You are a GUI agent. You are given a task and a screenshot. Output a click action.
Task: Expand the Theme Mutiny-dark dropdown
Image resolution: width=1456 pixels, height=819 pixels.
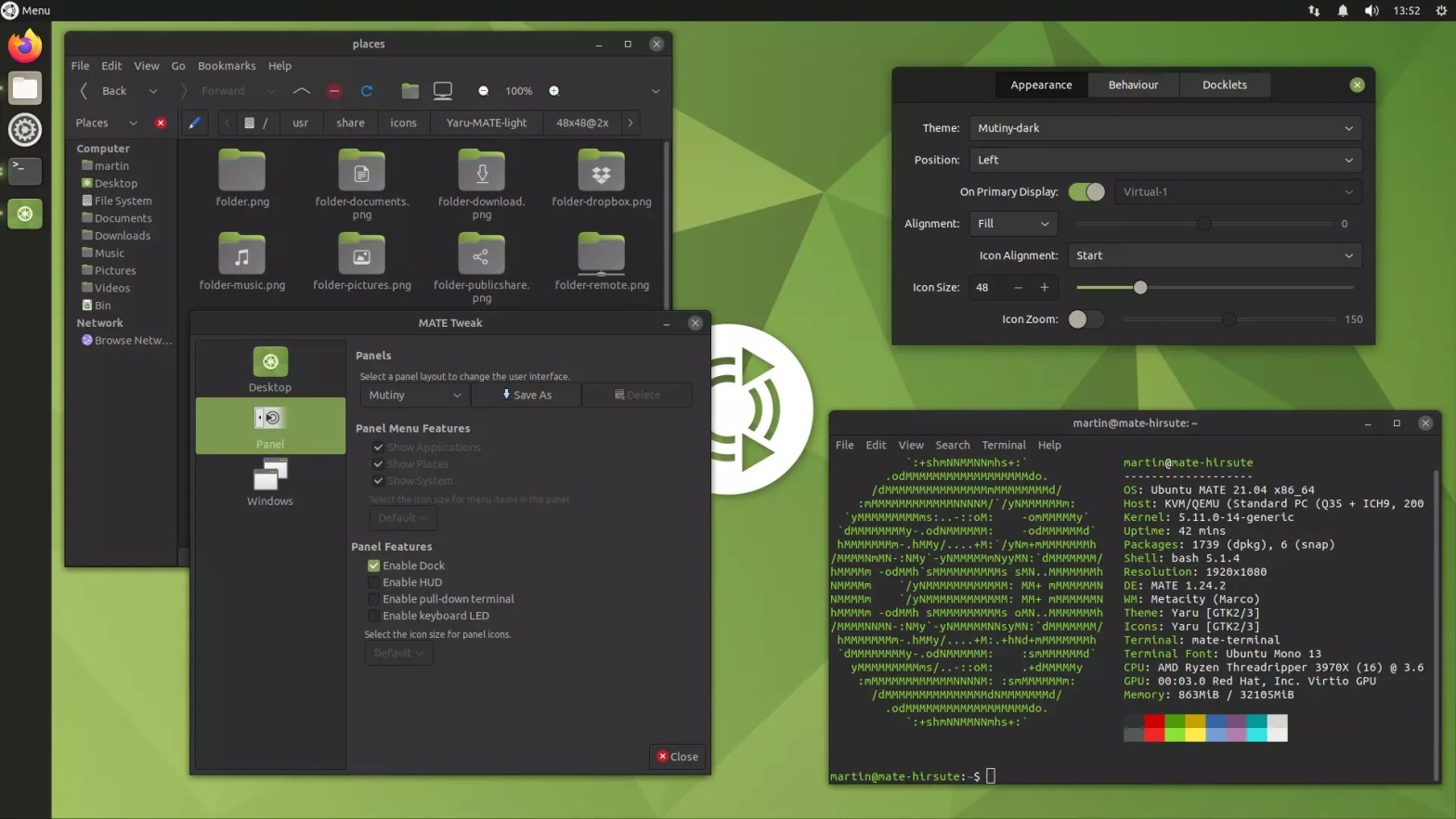tap(1164, 128)
